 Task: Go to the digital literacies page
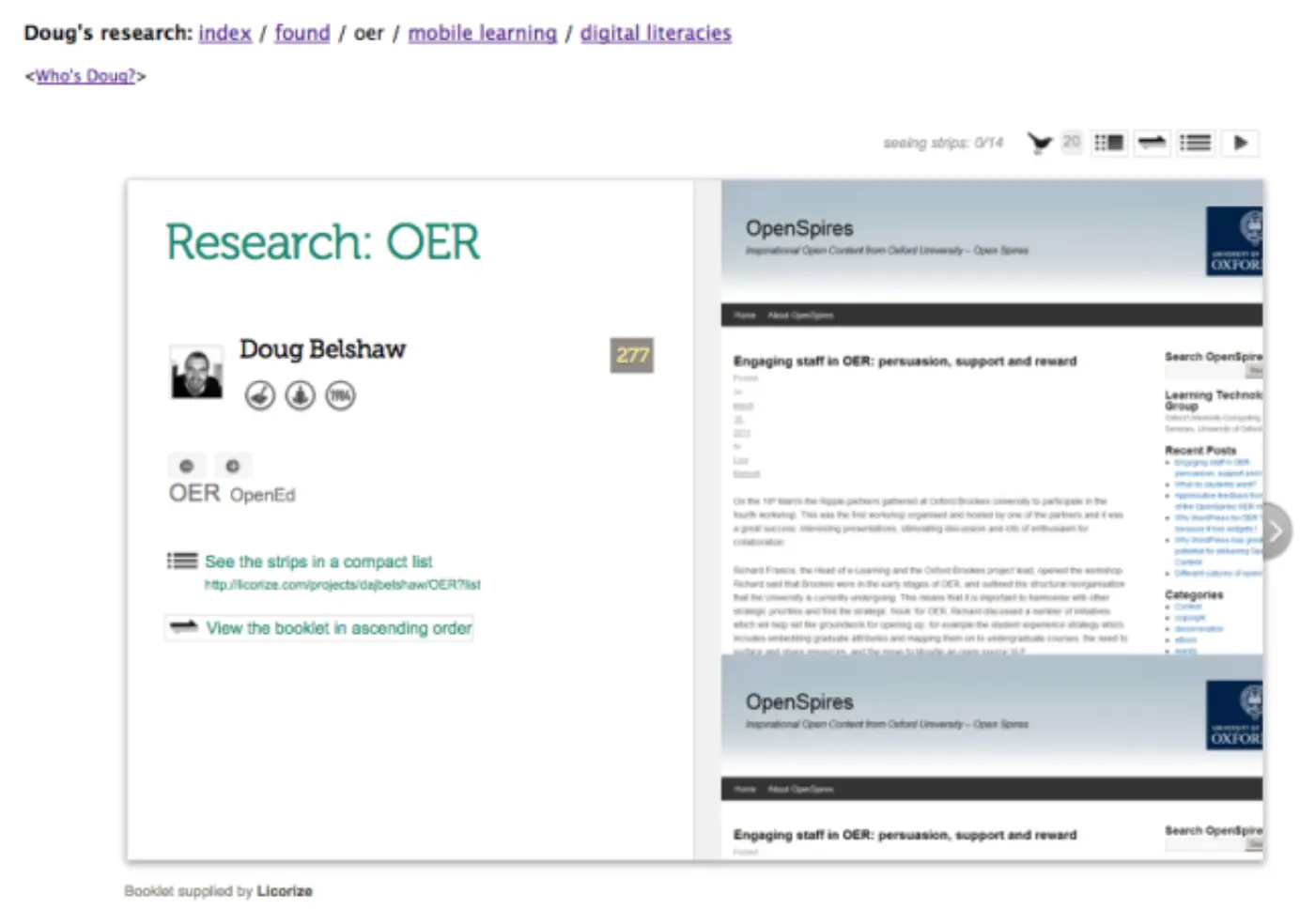tap(656, 33)
